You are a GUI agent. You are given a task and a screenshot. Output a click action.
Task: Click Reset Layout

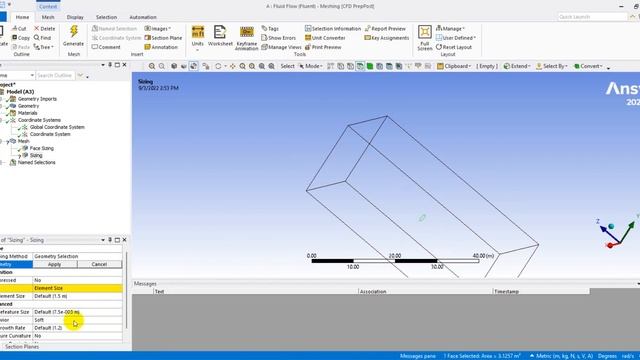(x=454, y=47)
